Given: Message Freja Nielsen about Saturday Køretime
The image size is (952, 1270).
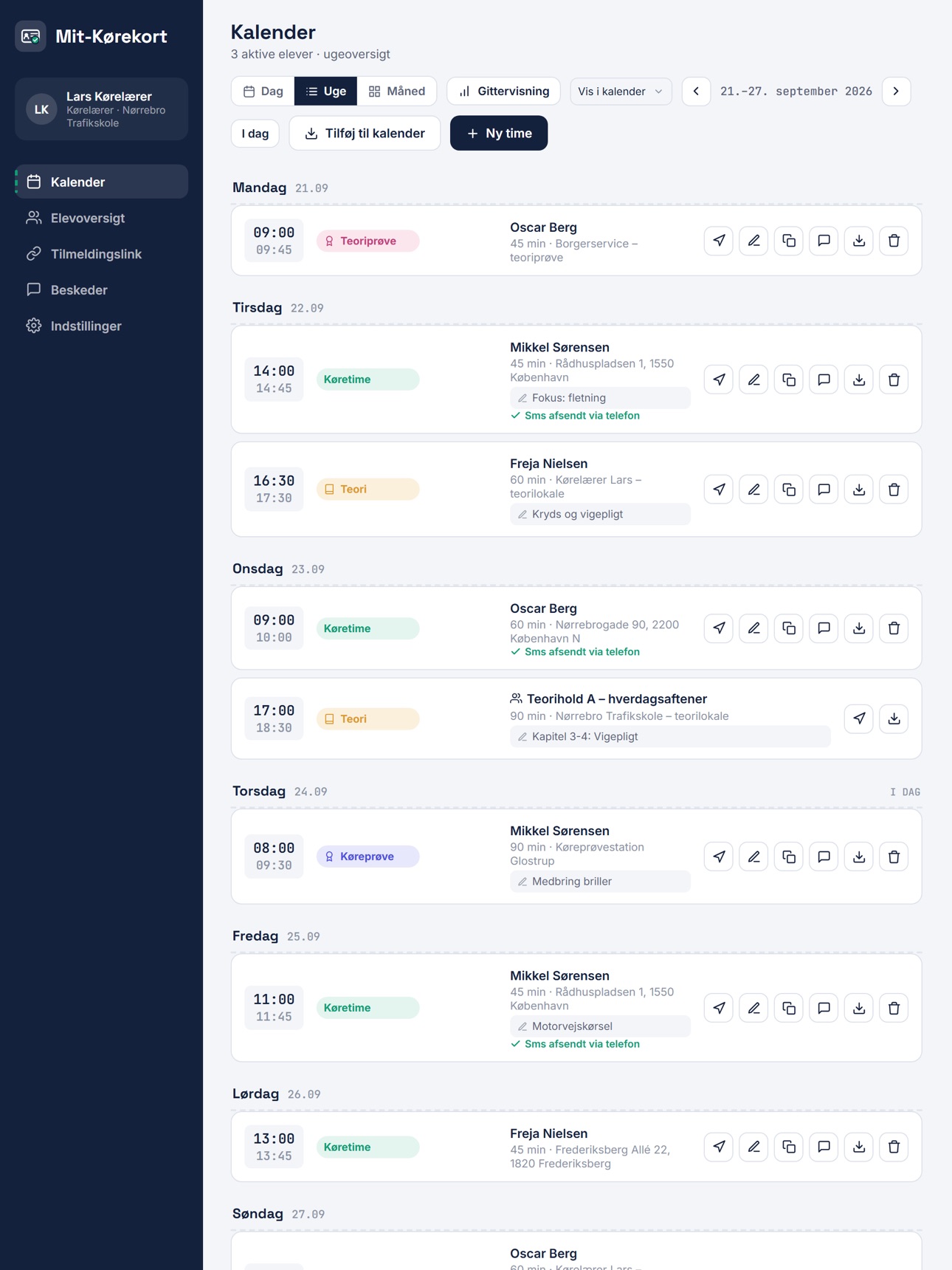Looking at the screenshot, I should click(x=824, y=1147).
